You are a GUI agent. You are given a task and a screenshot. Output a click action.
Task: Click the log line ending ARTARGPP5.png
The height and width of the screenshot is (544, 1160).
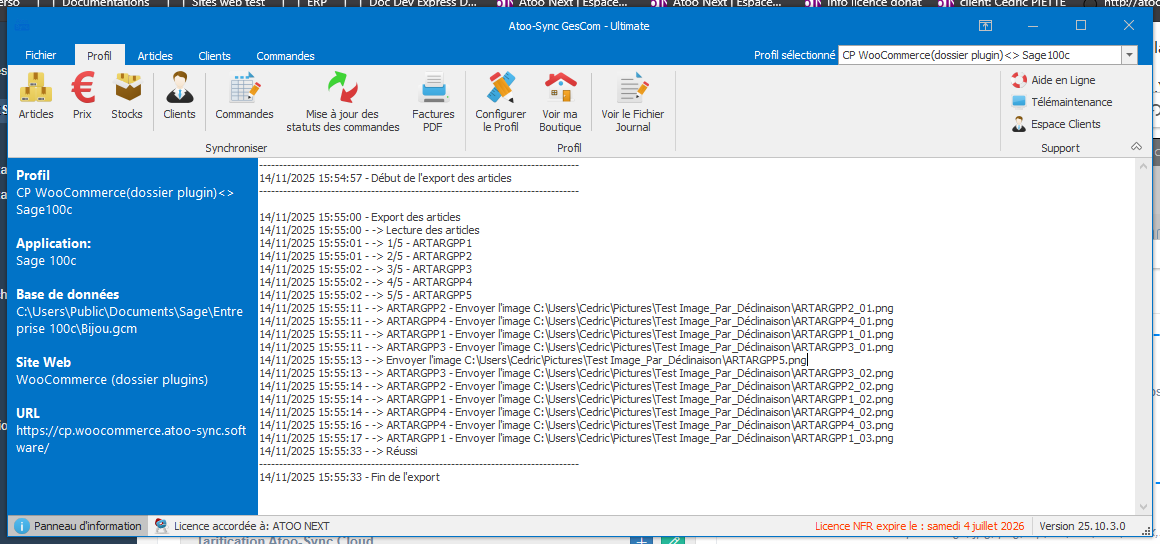[x=533, y=360]
